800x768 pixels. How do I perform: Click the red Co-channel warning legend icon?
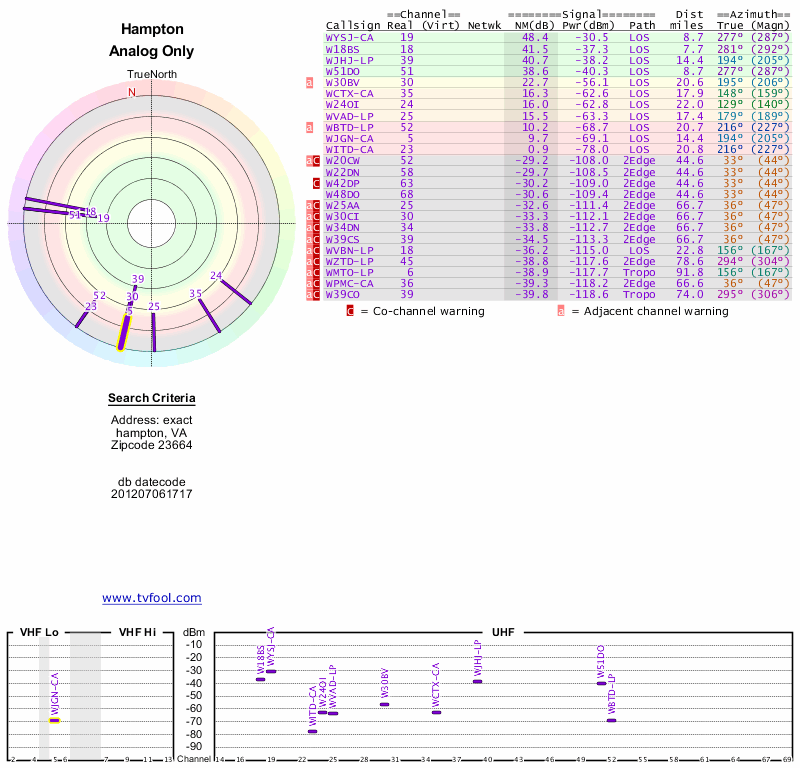350,311
